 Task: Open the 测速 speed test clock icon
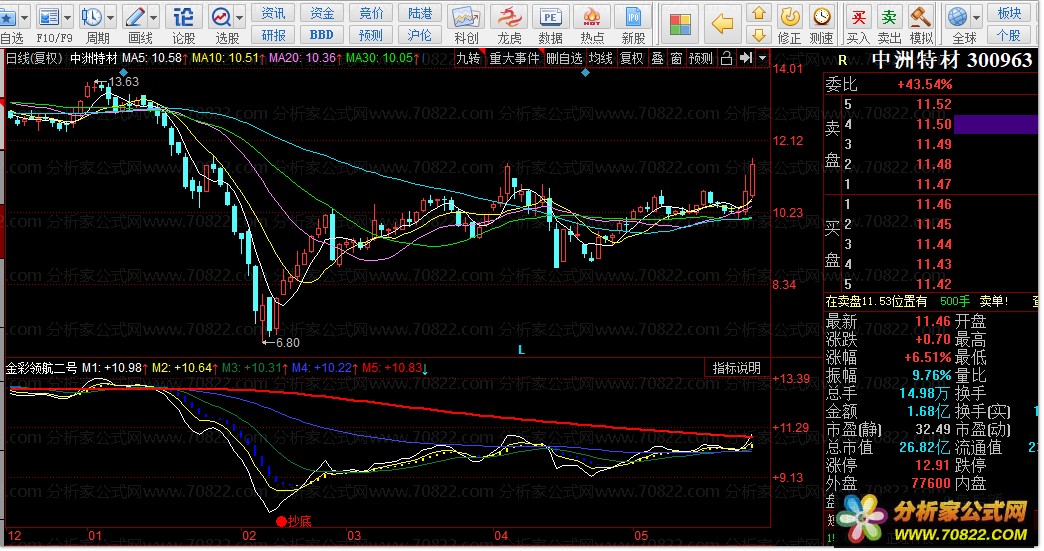tap(822, 17)
